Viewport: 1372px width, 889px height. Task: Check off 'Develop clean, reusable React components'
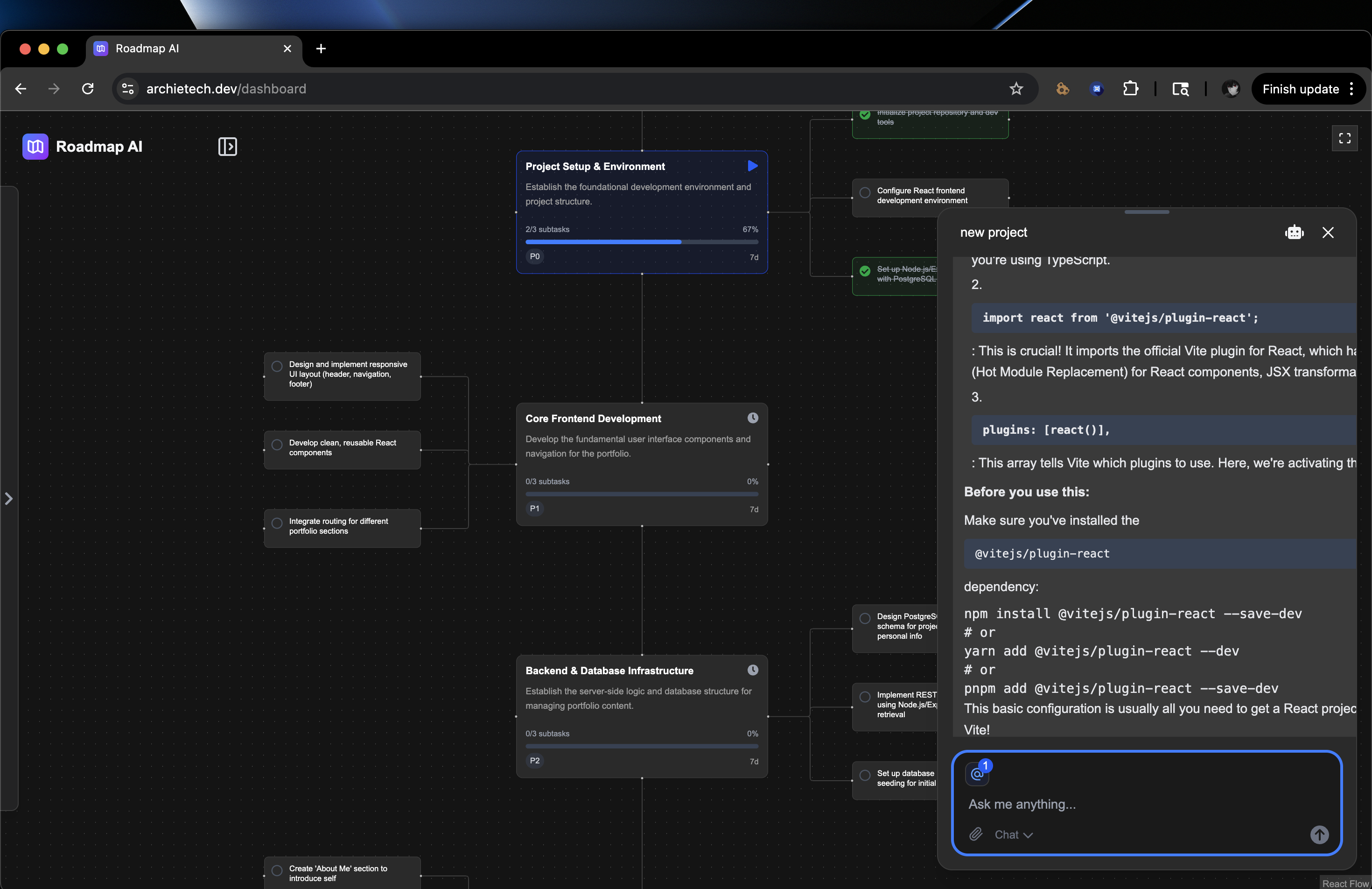[277, 445]
